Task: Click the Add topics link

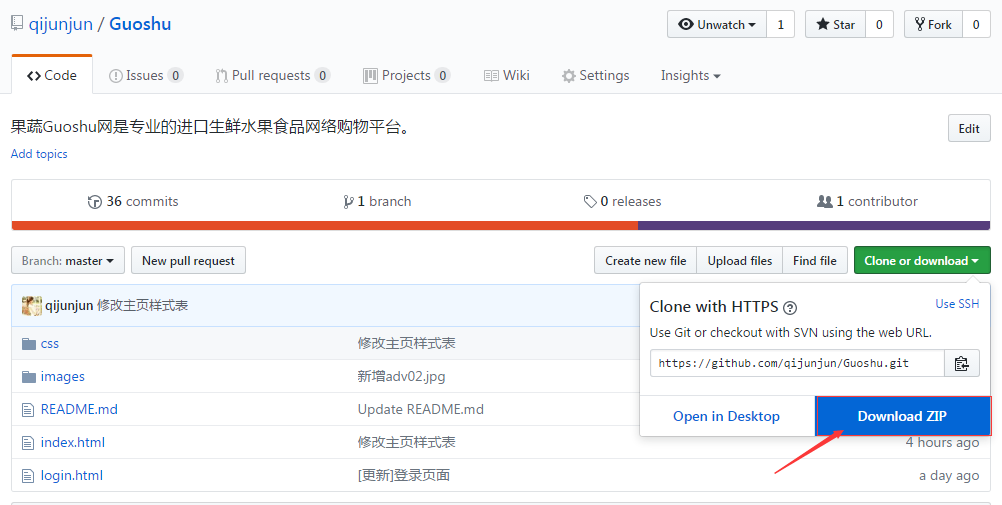Action: 39,154
